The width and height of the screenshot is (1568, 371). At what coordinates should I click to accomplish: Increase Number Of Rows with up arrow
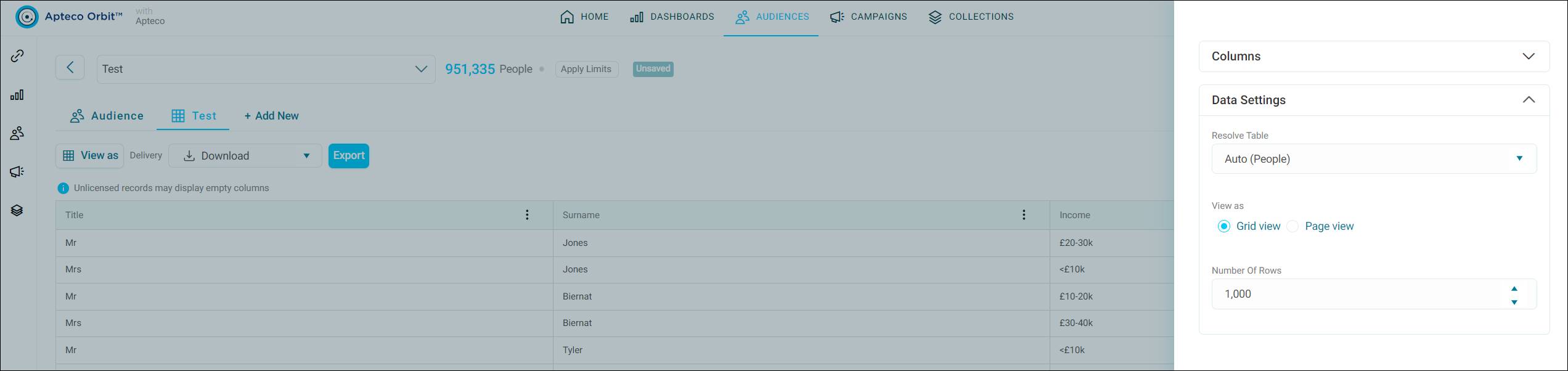(x=1514, y=288)
